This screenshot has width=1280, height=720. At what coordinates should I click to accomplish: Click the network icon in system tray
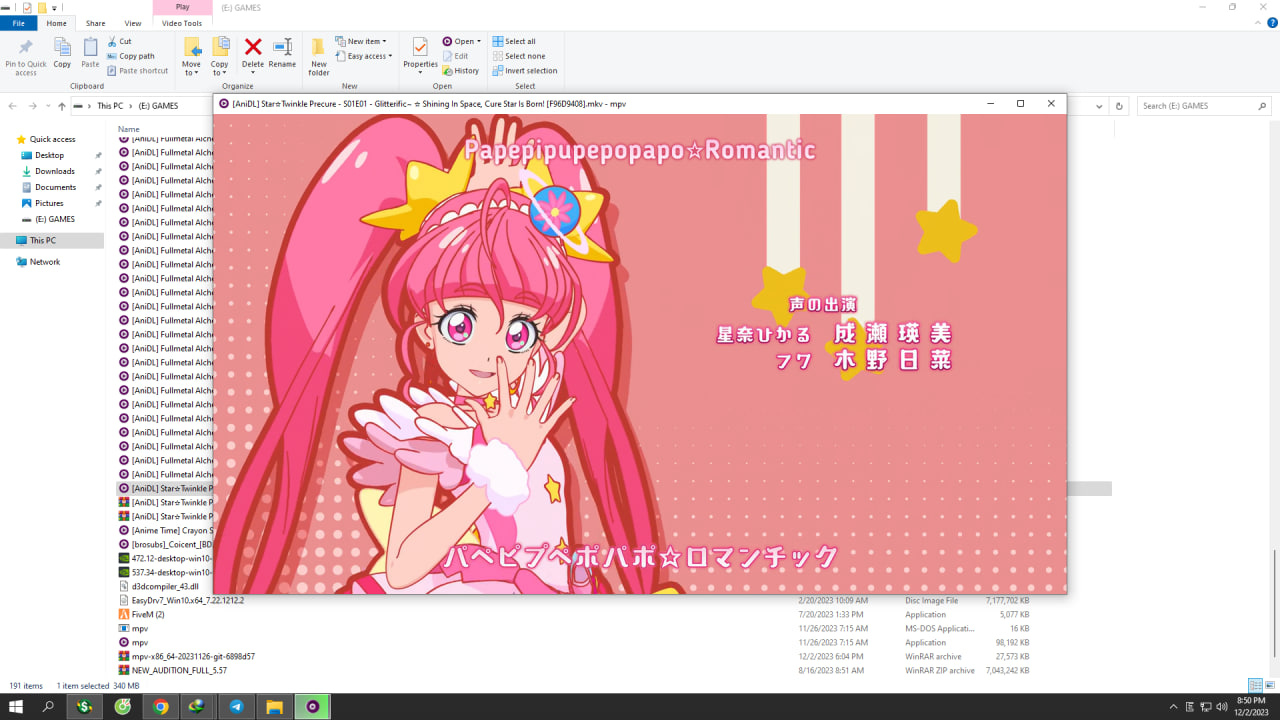coord(1206,707)
